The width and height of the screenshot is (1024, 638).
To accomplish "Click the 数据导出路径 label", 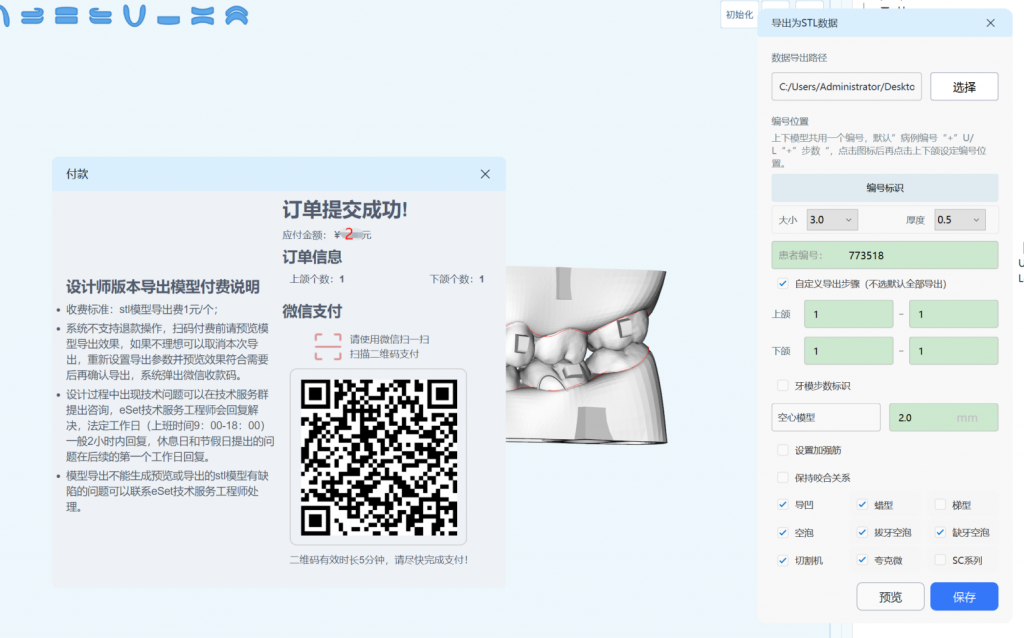I will (799, 57).
